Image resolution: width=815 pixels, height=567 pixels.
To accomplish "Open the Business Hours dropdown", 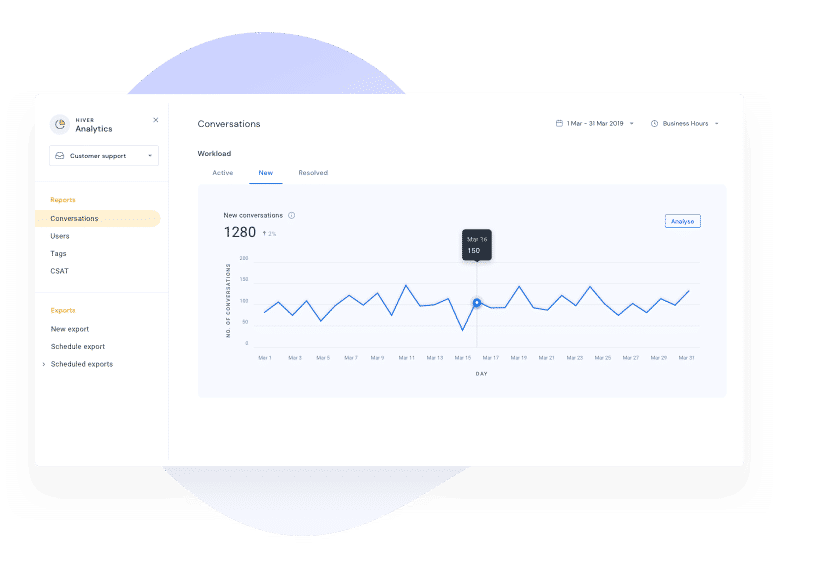I will click(x=685, y=124).
